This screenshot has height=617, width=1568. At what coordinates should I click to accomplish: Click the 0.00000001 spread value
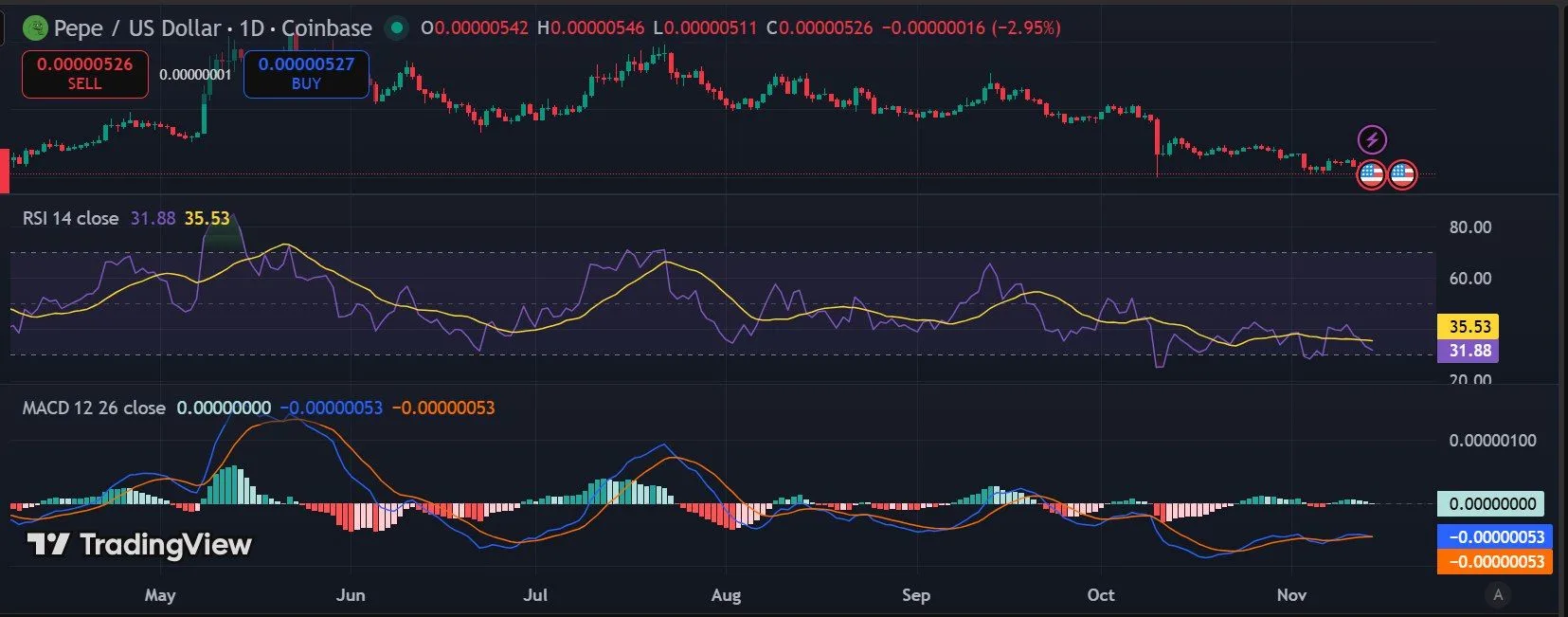(x=195, y=75)
